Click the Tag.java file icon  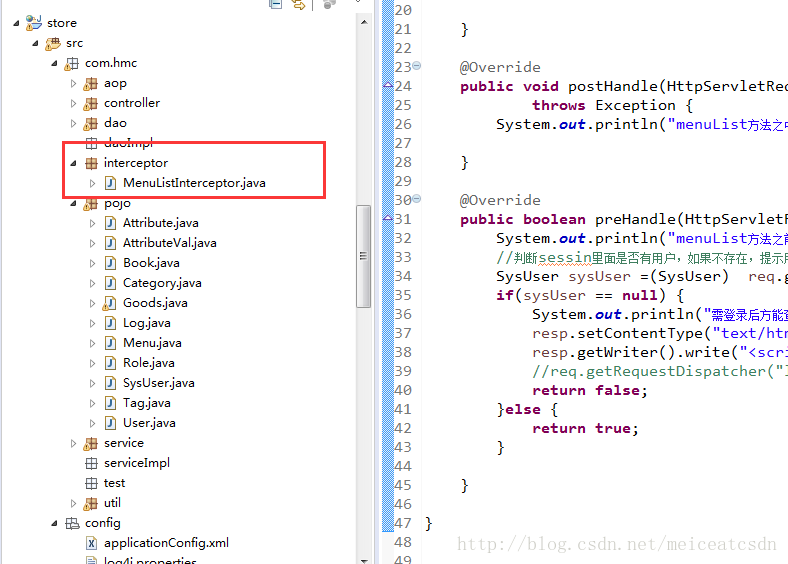pos(111,403)
